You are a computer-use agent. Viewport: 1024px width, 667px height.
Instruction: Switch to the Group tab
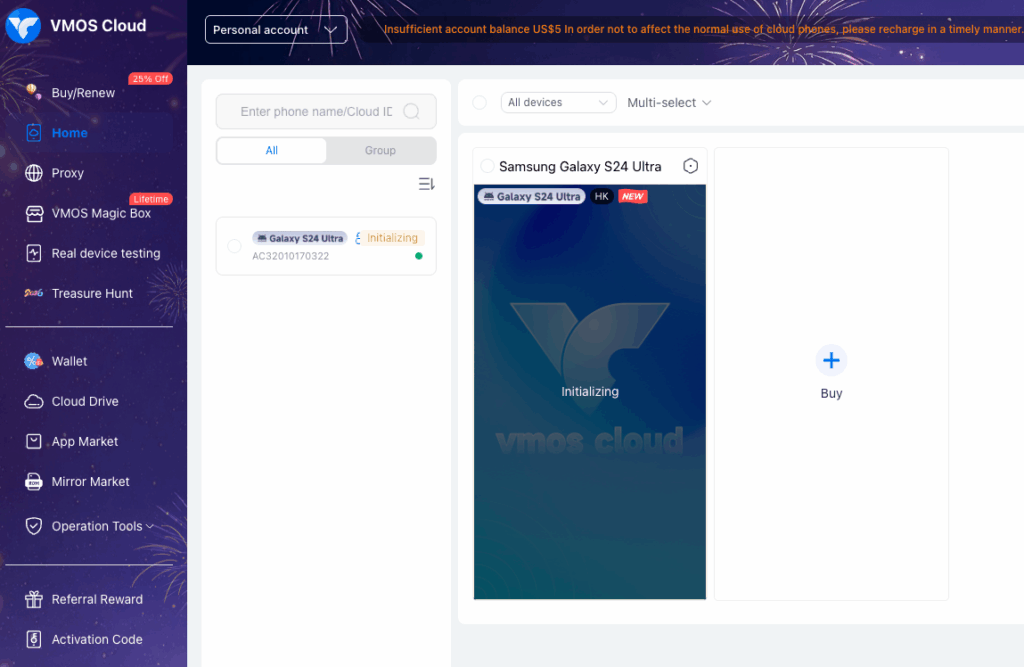click(381, 150)
